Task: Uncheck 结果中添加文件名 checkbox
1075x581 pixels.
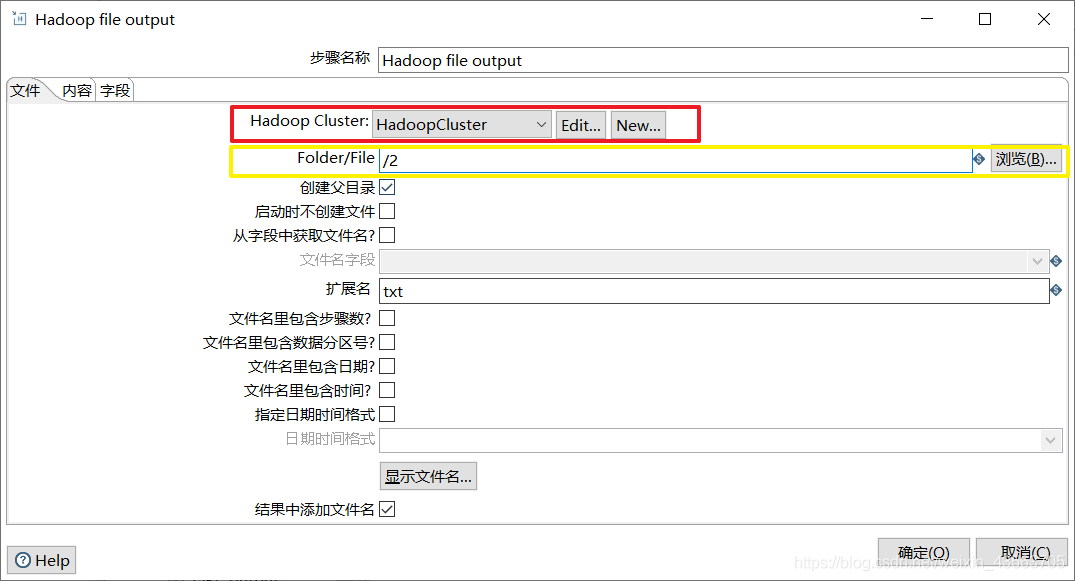Action: (x=387, y=509)
